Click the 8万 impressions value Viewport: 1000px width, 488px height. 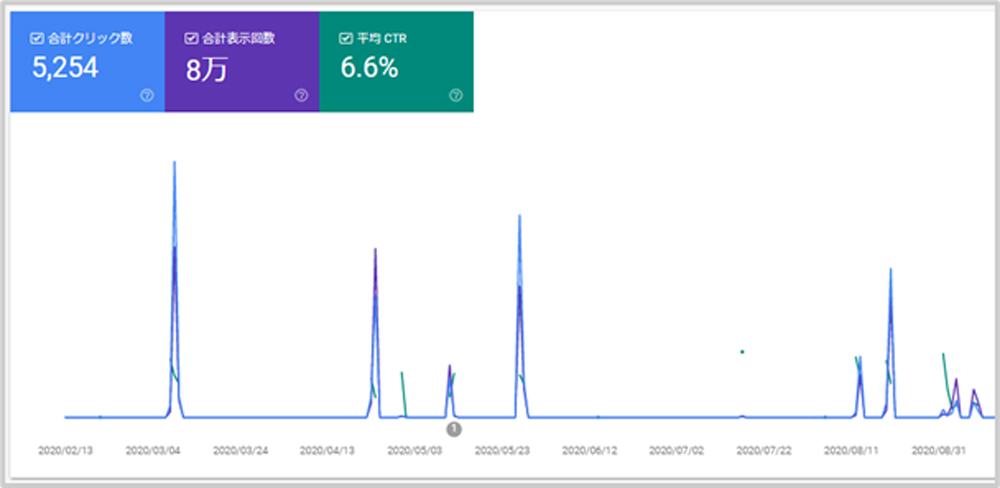coord(208,71)
